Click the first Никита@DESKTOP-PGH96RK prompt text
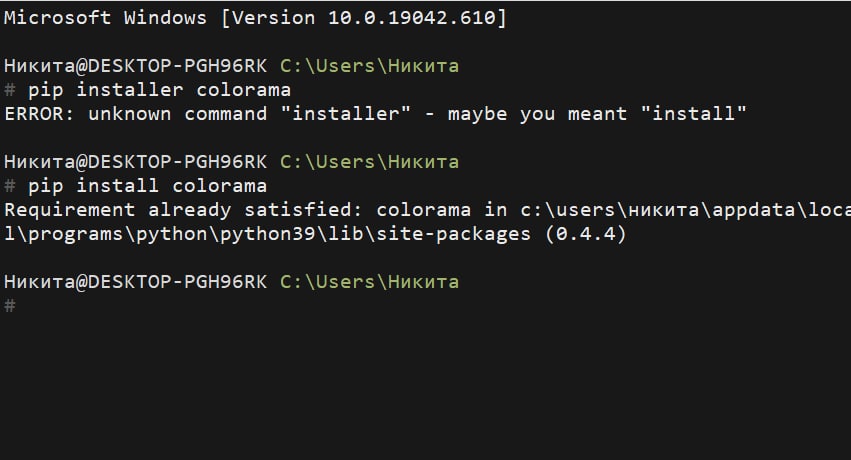The height and width of the screenshot is (460, 851). point(135,66)
